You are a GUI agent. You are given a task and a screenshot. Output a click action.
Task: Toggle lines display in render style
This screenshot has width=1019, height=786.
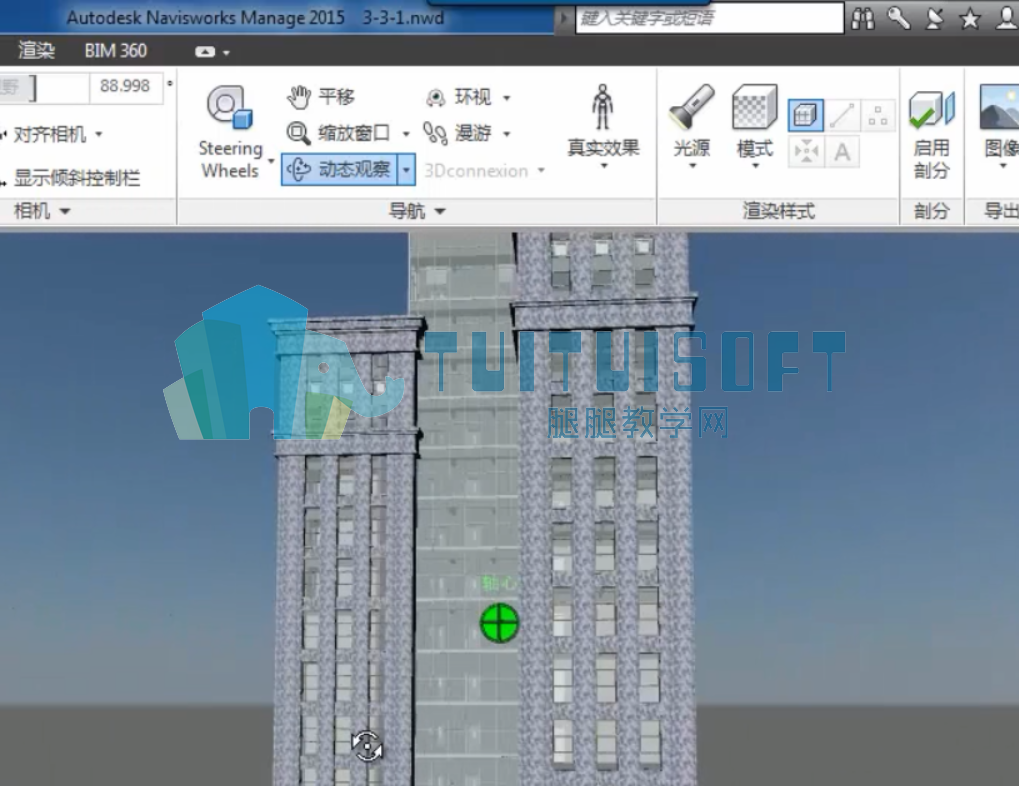[842, 116]
